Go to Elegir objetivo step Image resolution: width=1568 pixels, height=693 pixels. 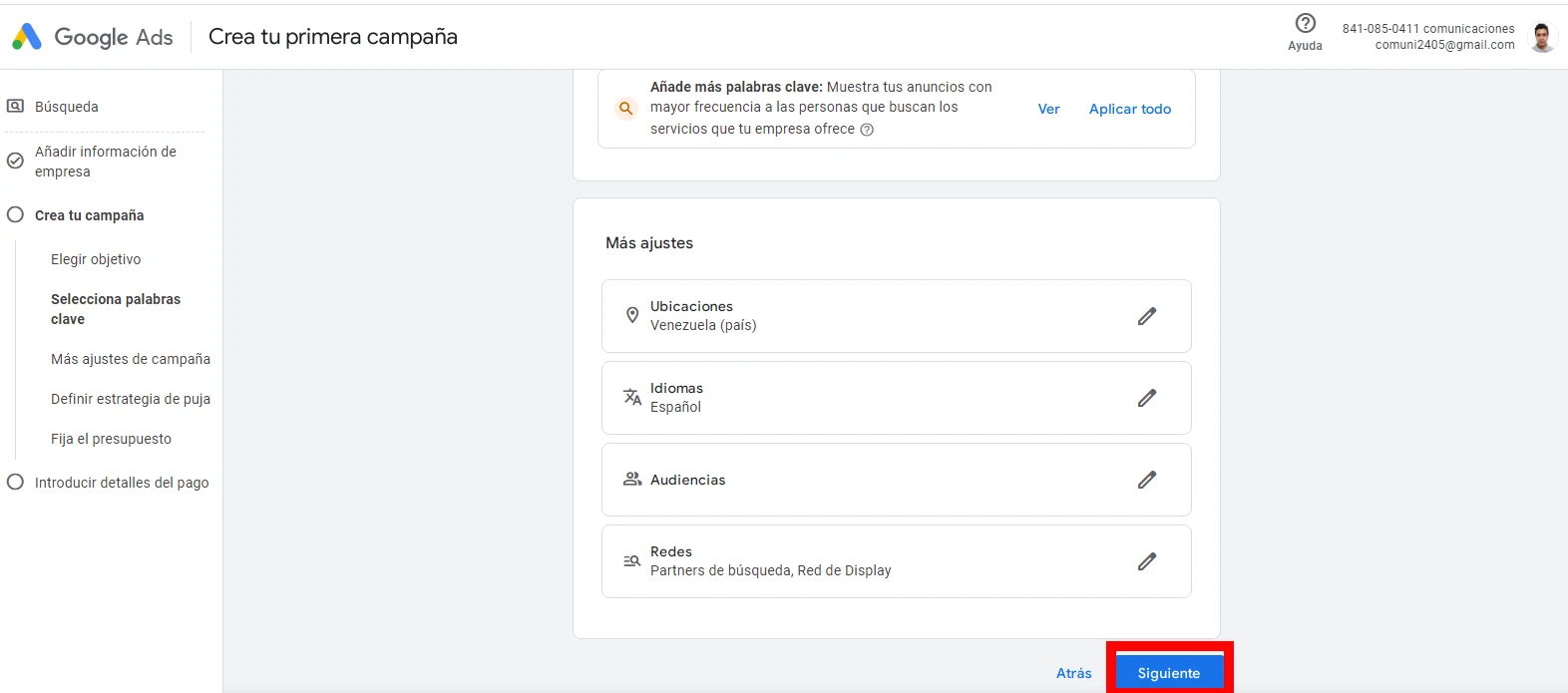(96, 259)
